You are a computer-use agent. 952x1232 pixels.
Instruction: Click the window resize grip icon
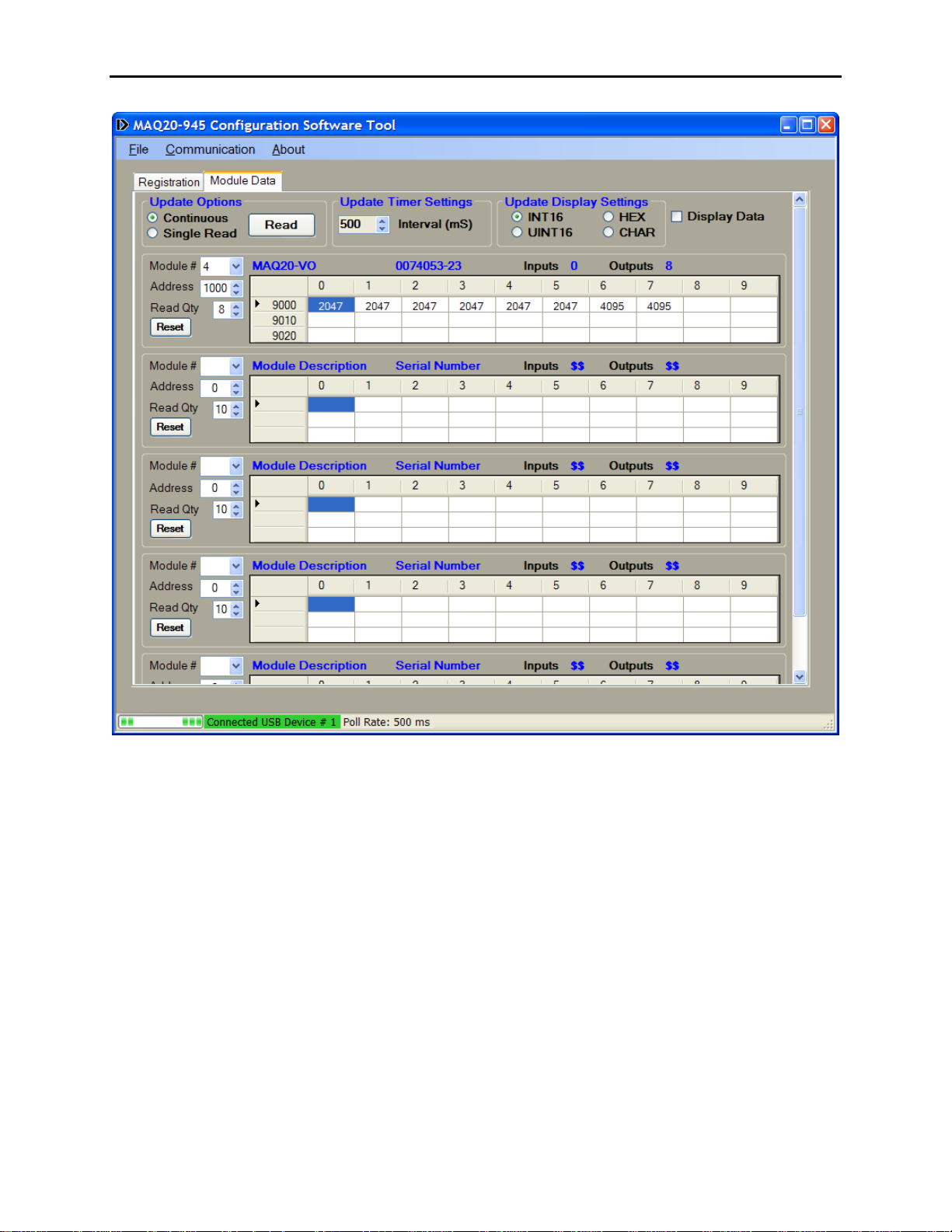click(x=829, y=724)
